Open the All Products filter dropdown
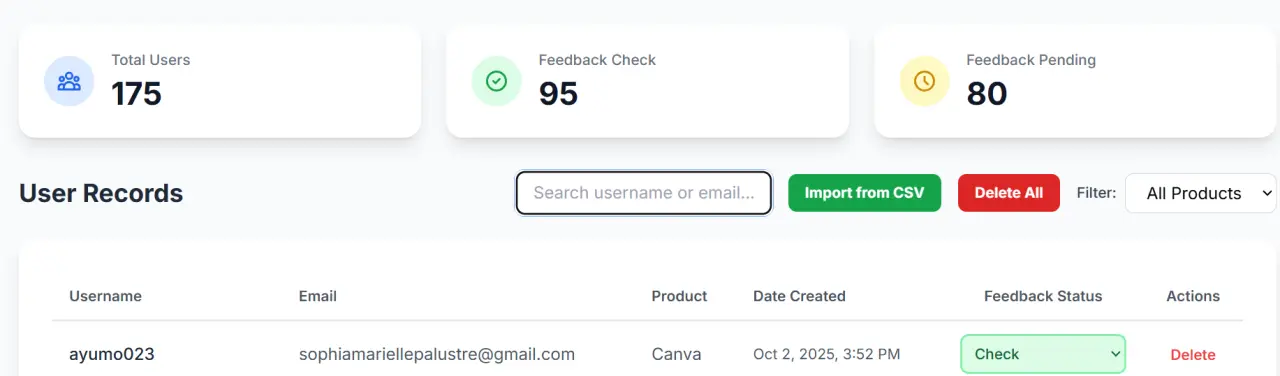 (x=1201, y=193)
